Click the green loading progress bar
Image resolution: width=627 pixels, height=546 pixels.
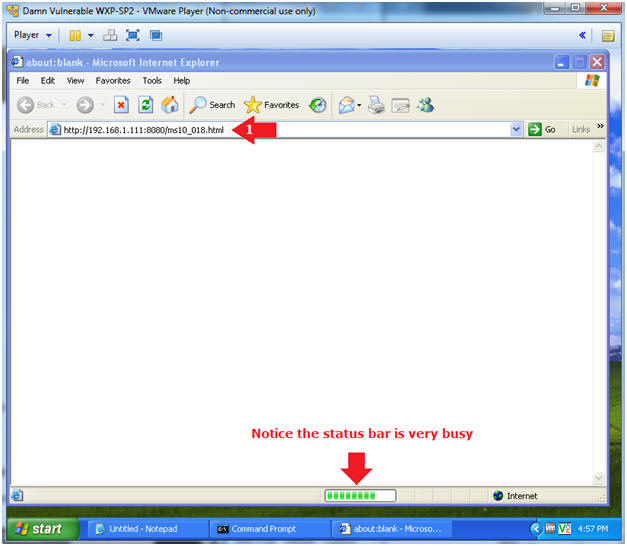pos(360,496)
